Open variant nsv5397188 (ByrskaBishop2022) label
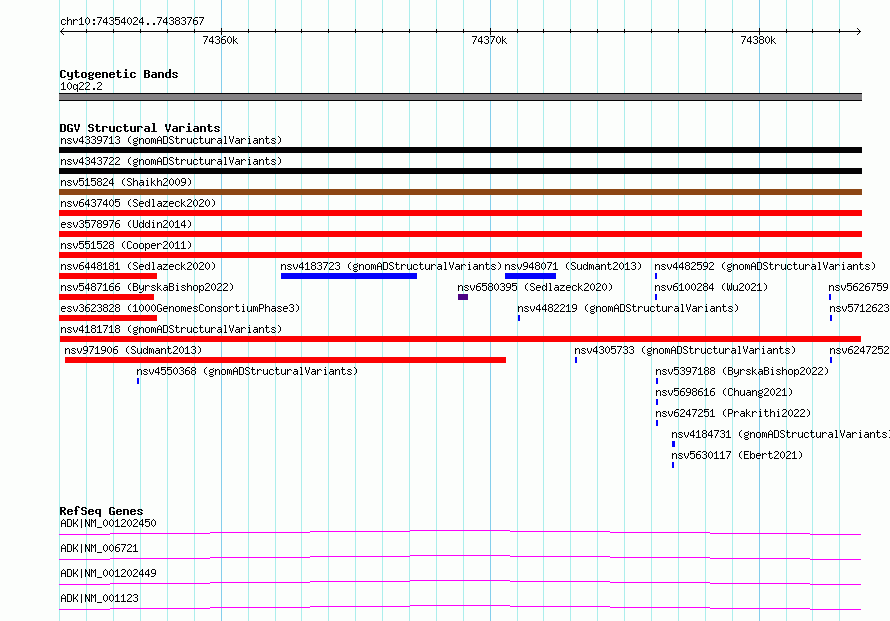This screenshot has width=890, height=621. [742, 371]
